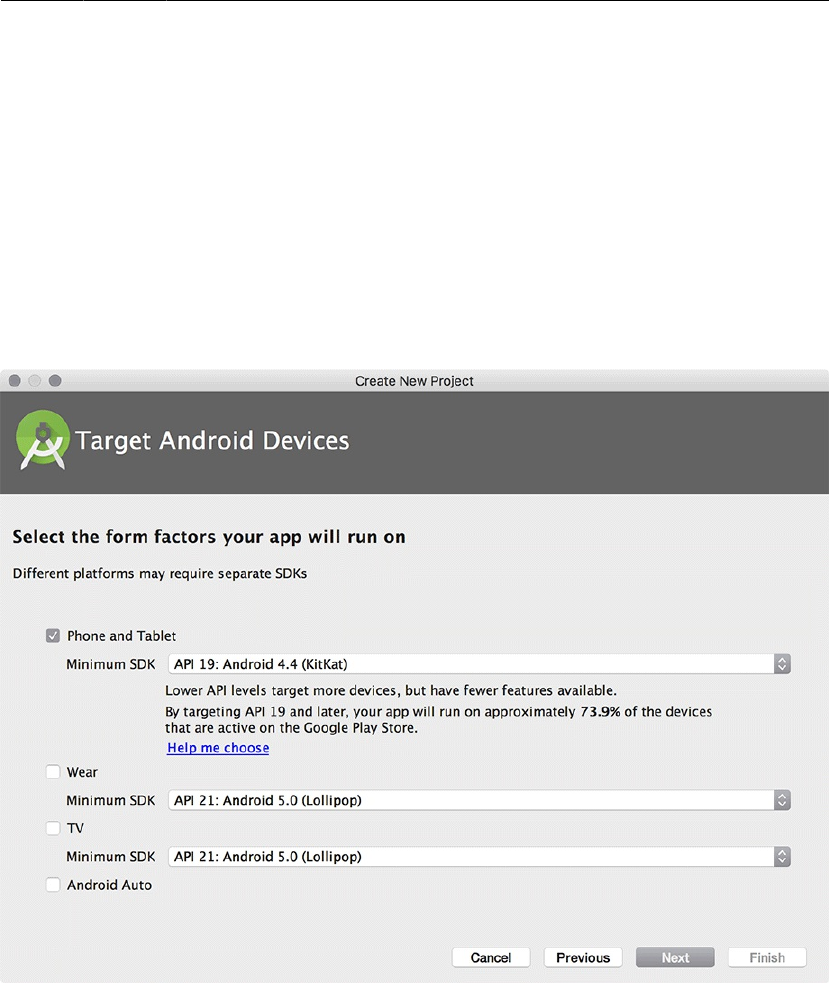Click stepper arrows on API 19 KitKat dropdown
This screenshot has width=829, height=983.
[x=782, y=664]
